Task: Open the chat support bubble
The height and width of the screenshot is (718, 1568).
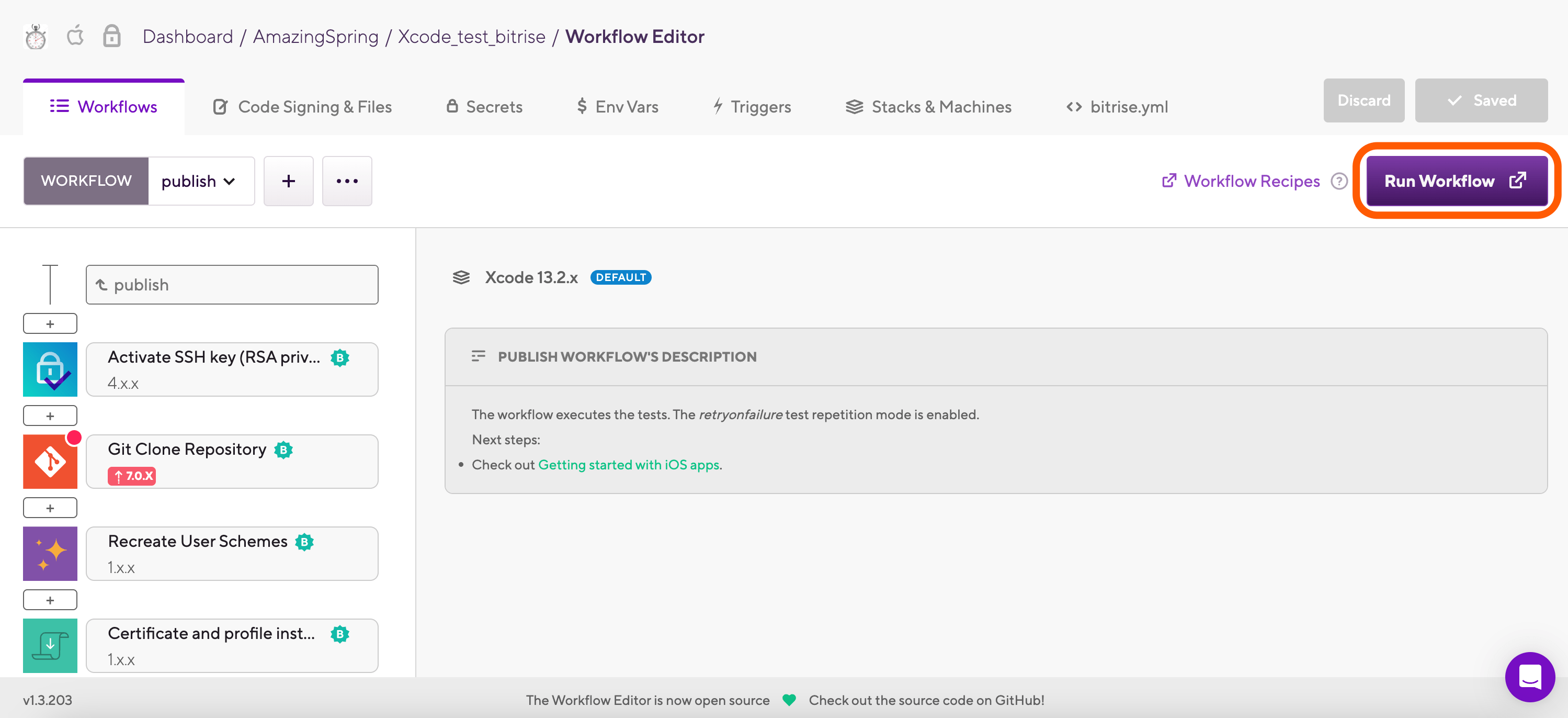Action: (x=1529, y=676)
